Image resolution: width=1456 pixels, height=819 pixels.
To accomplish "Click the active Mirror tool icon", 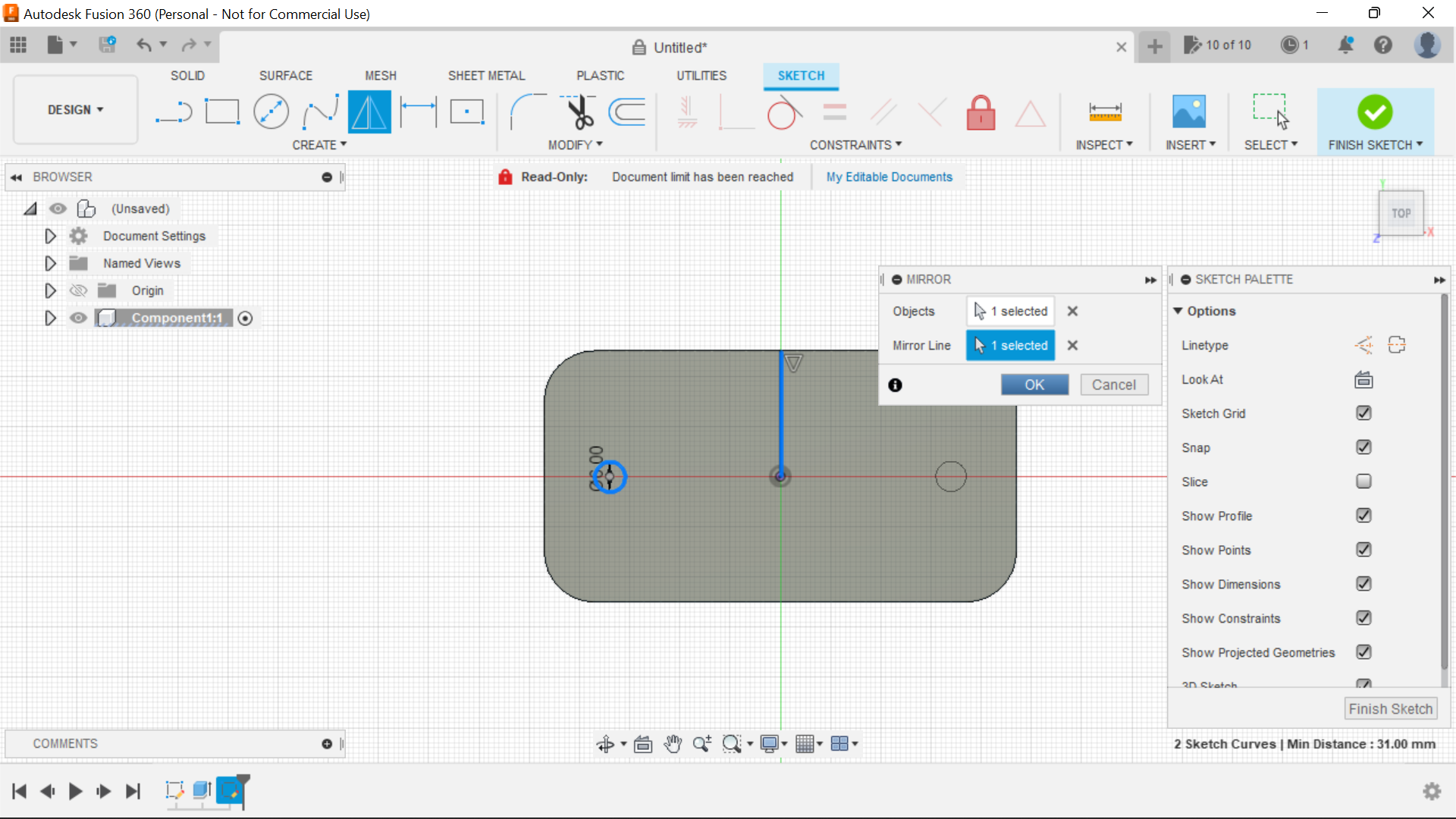I will coord(369,112).
